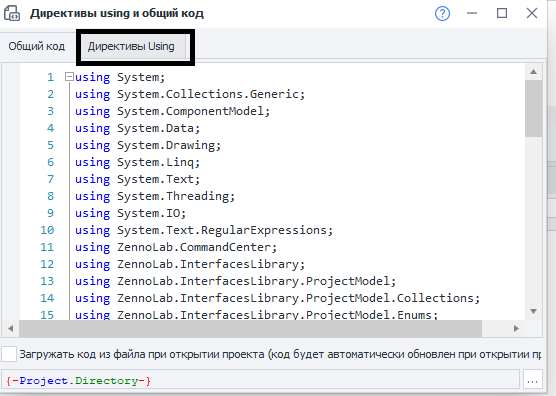
Task: Click horizontal scrollbar right arrow
Action: coord(516,328)
